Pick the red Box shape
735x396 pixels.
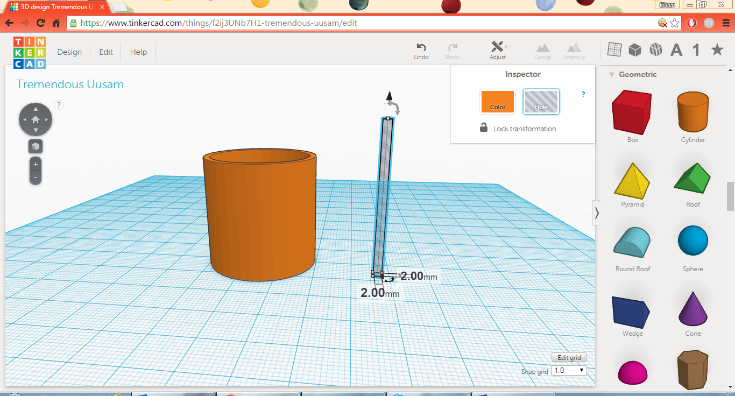pos(632,112)
